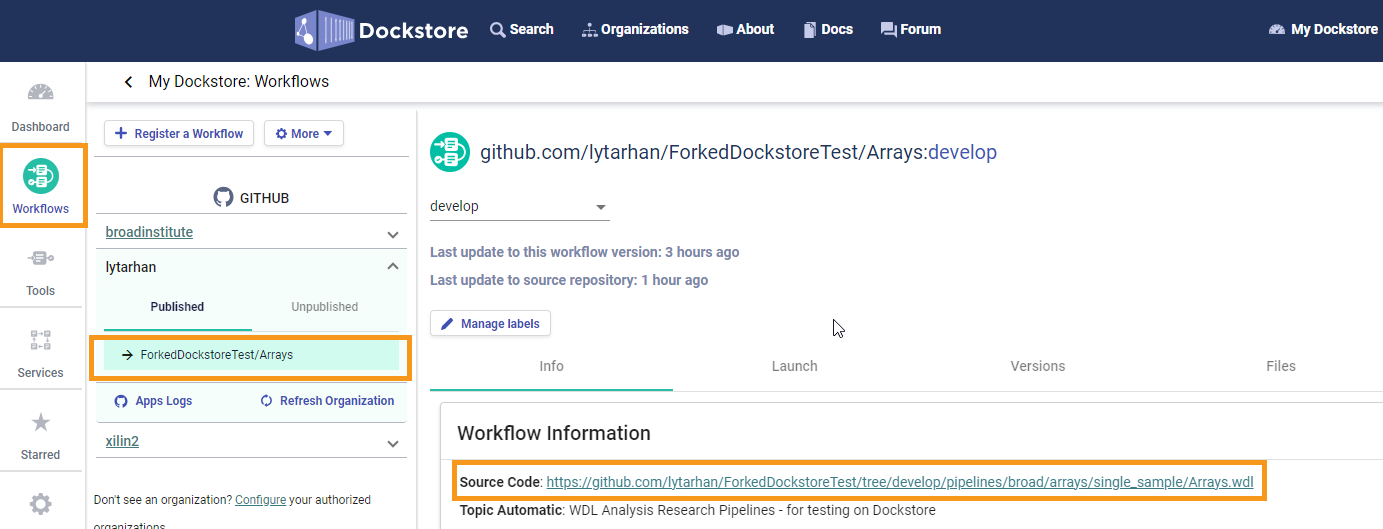
Task: Collapse the lytarhan section chevron
Action: tap(393, 267)
